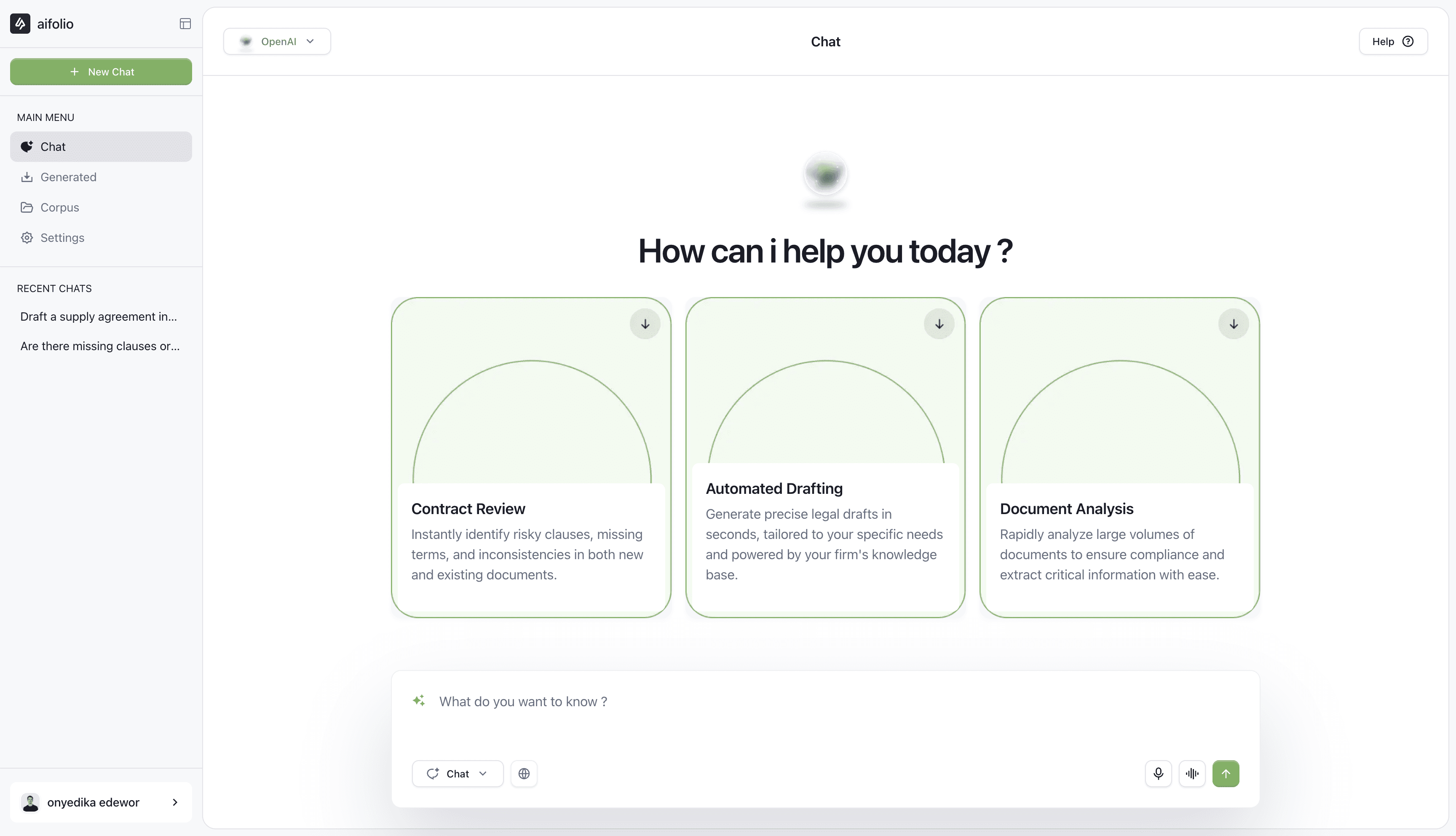Click the globe web search icon
Screen dimensions: 1456x836
pos(523,773)
